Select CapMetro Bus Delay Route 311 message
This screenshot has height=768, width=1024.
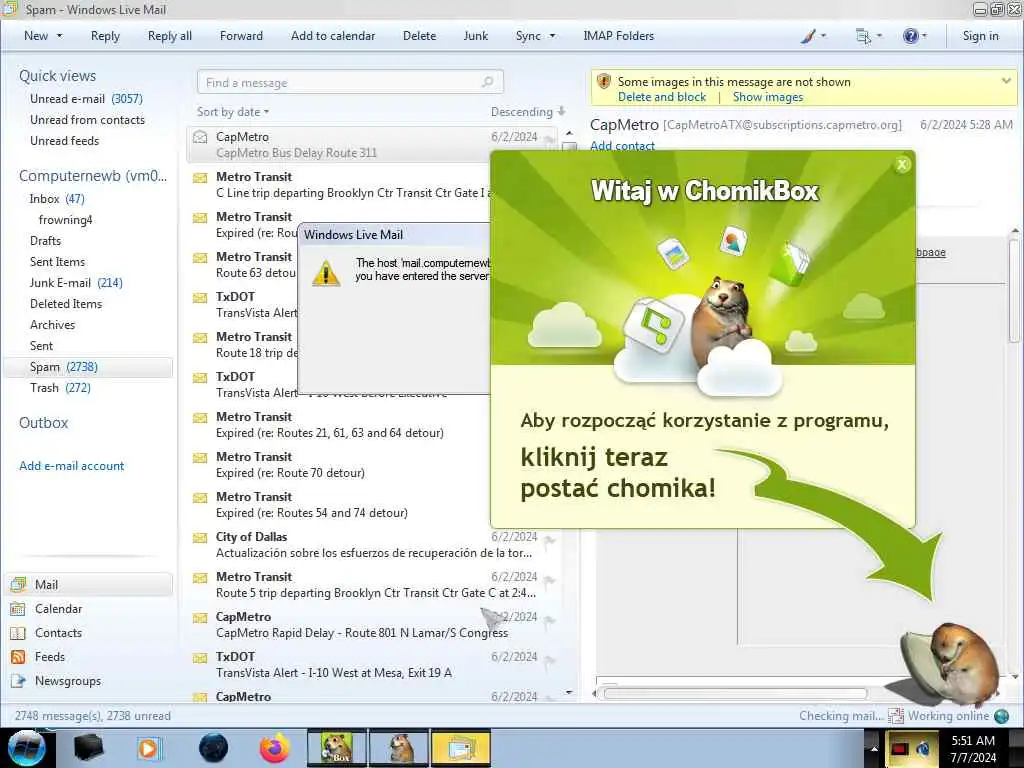tap(373, 144)
